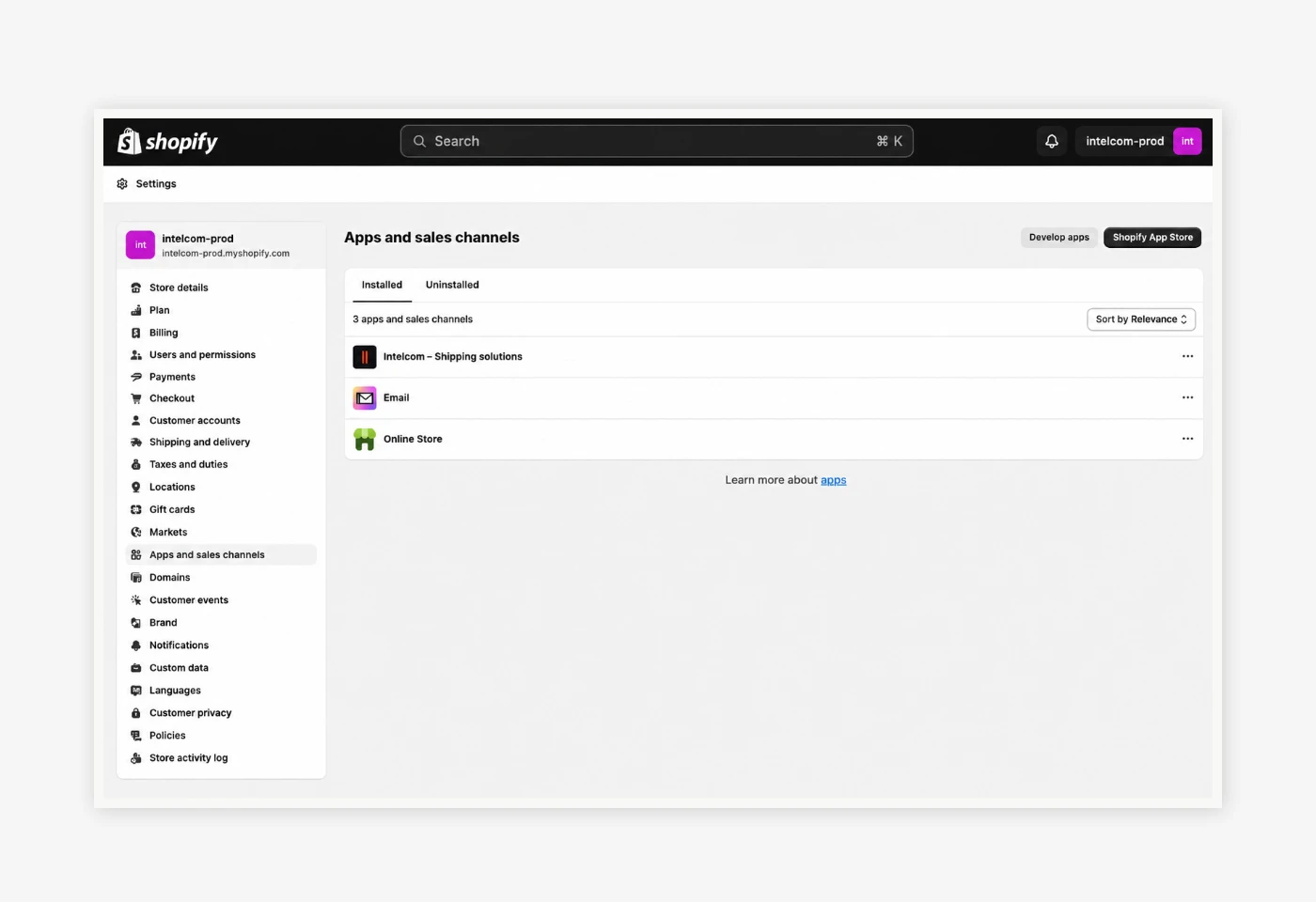The width and height of the screenshot is (1316, 902).
Task: Click the Develop apps button
Action: point(1058,238)
